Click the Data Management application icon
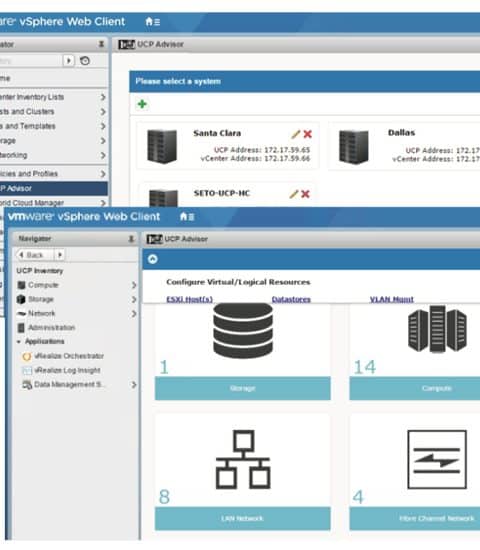Screen dimensions: 480x550 27,385
